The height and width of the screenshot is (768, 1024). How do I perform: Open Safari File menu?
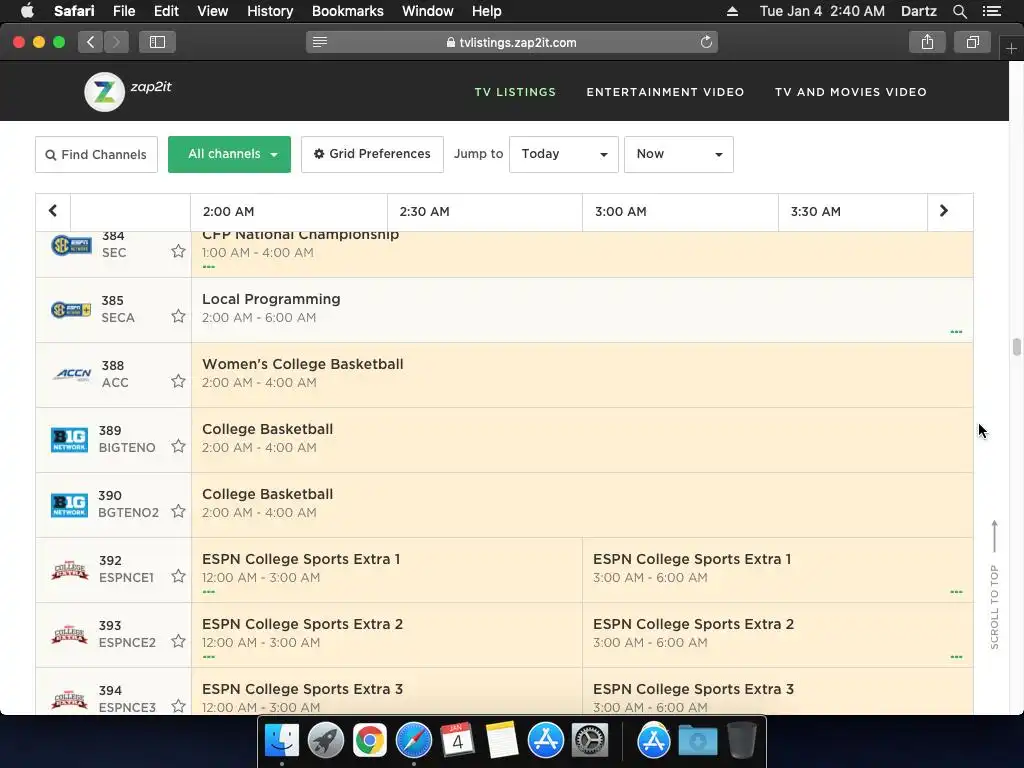123,11
